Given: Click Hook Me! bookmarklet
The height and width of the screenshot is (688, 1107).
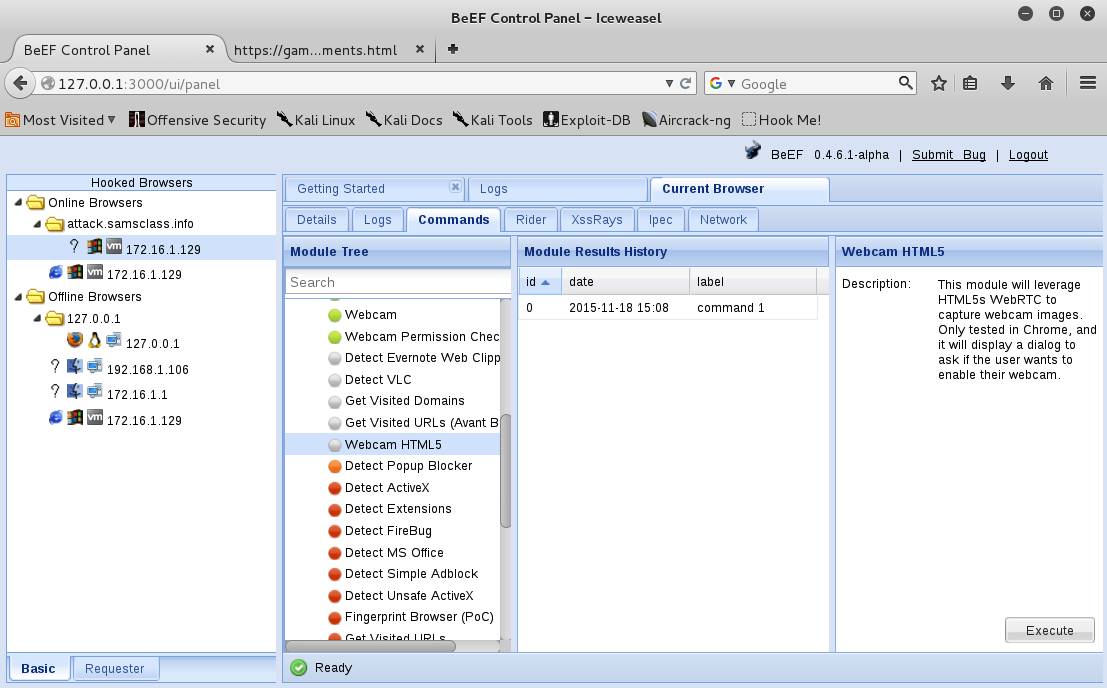Looking at the screenshot, I should (782, 120).
